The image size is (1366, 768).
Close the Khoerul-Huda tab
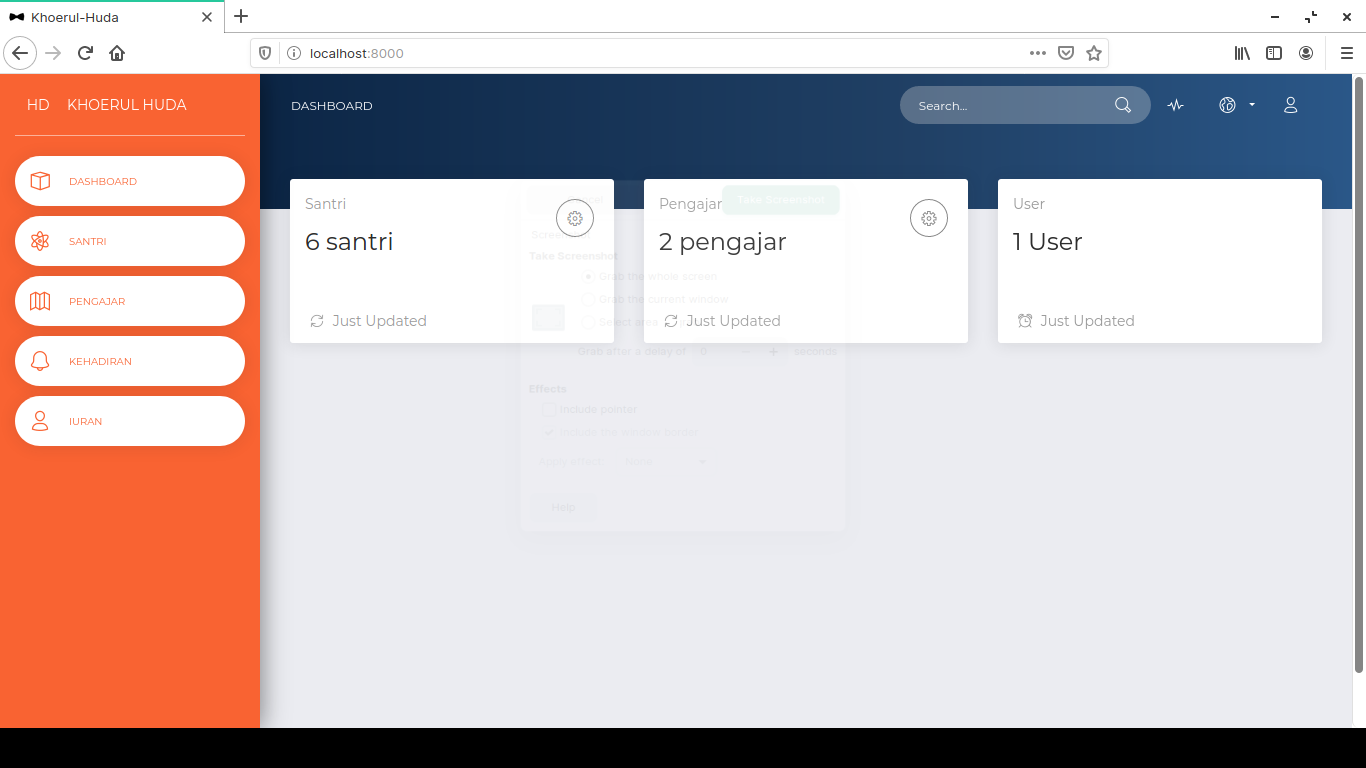coord(207,17)
